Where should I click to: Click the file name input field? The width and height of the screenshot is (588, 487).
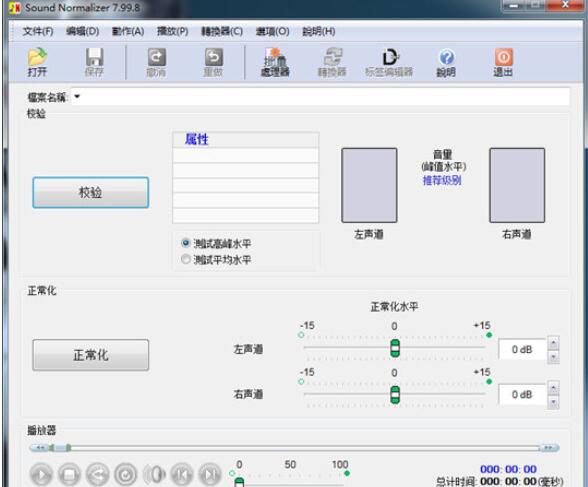[321, 97]
